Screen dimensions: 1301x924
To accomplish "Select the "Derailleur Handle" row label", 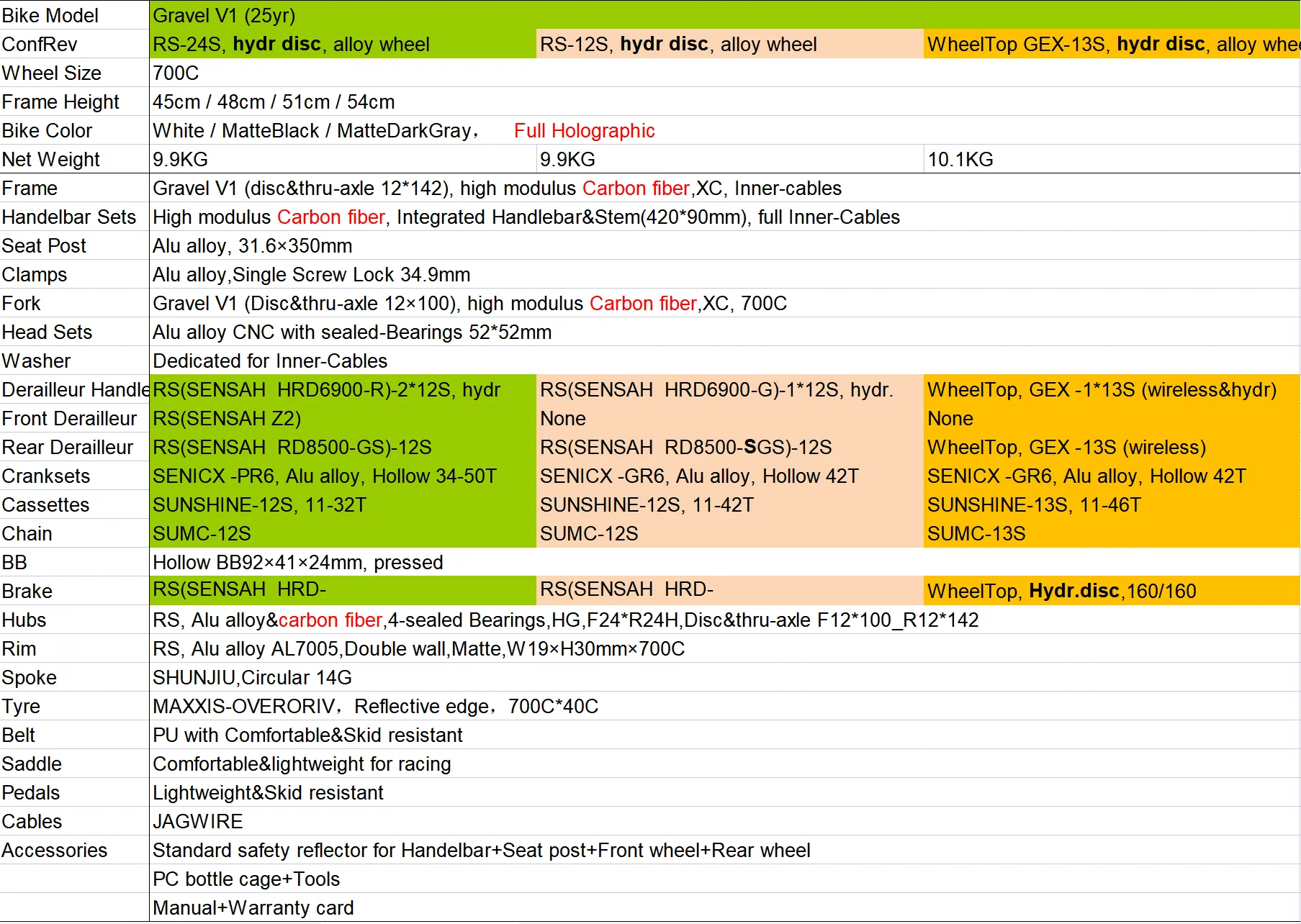I will click(75, 389).
